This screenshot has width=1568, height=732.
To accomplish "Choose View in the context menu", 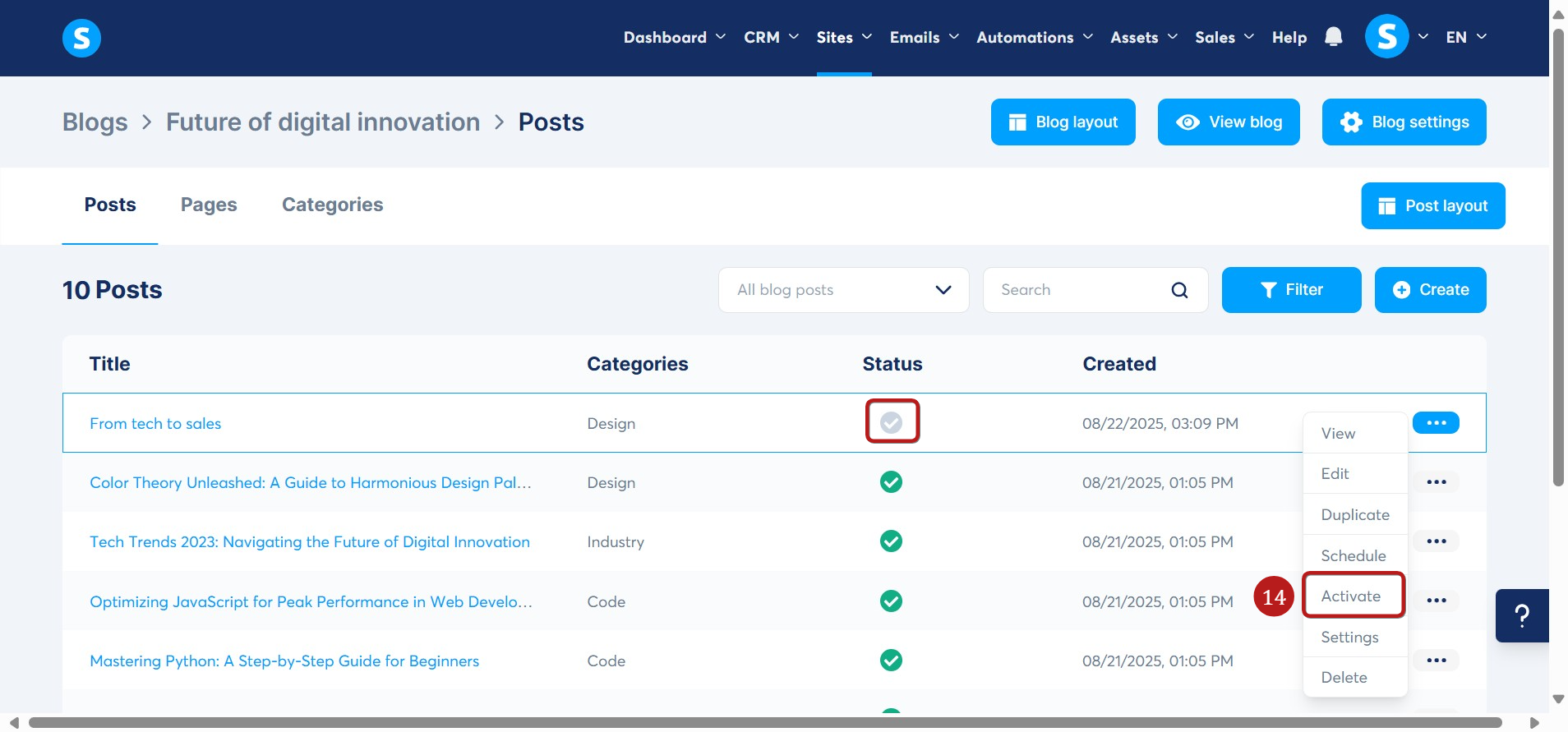I will click(x=1355, y=434).
